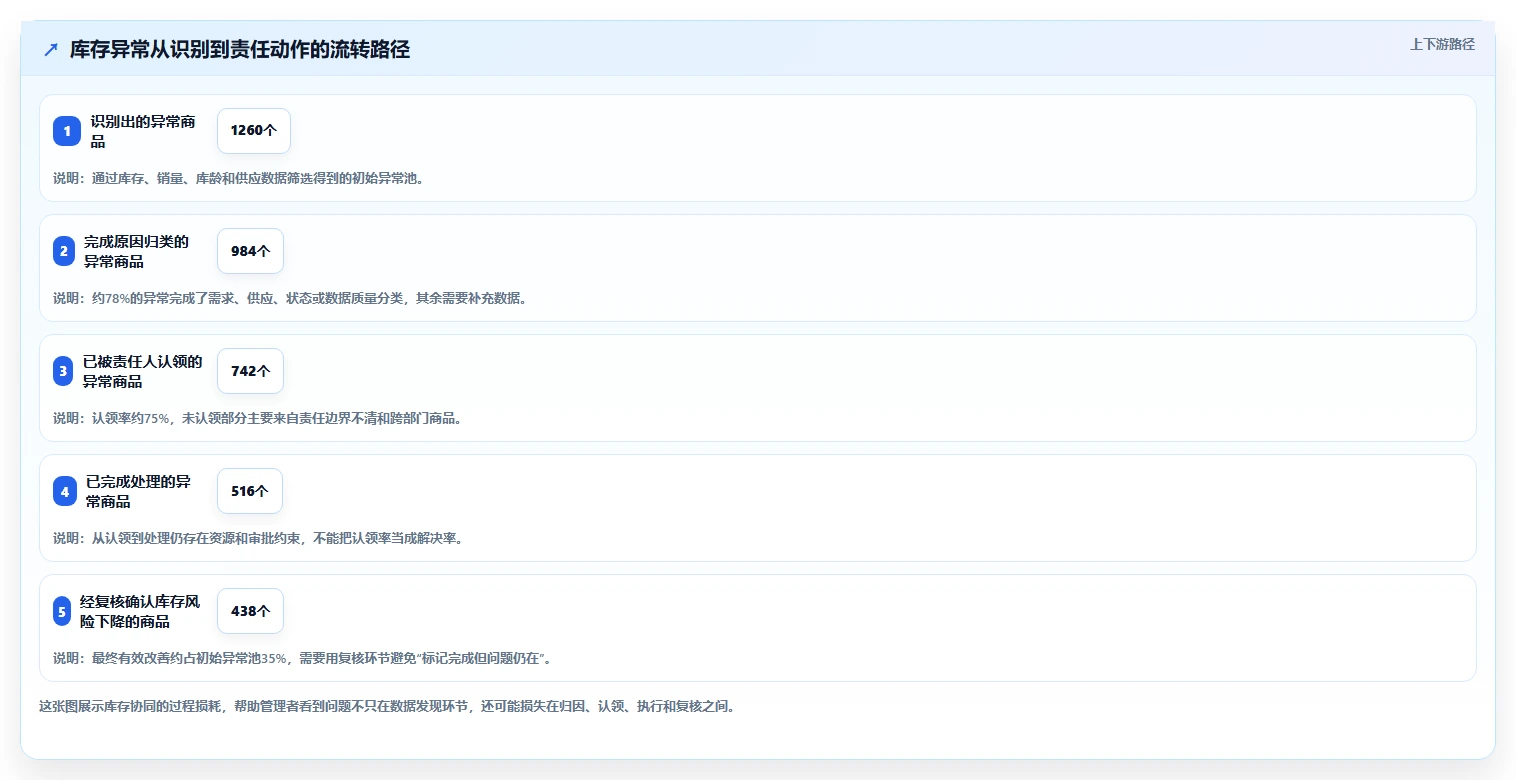This screenshot has width=1516, height=780.
Task: Click the 完成原因归类的异常商品 step label
Action: [137, 251]
